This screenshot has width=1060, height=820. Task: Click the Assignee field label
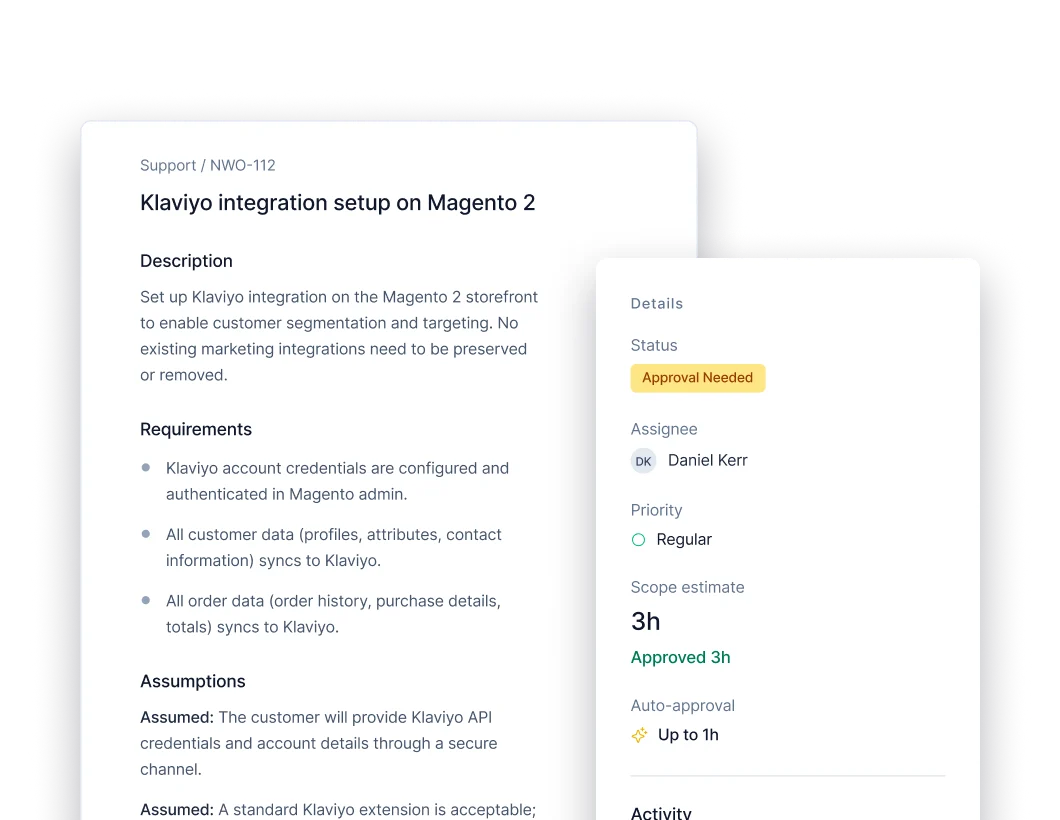[664, 429]
